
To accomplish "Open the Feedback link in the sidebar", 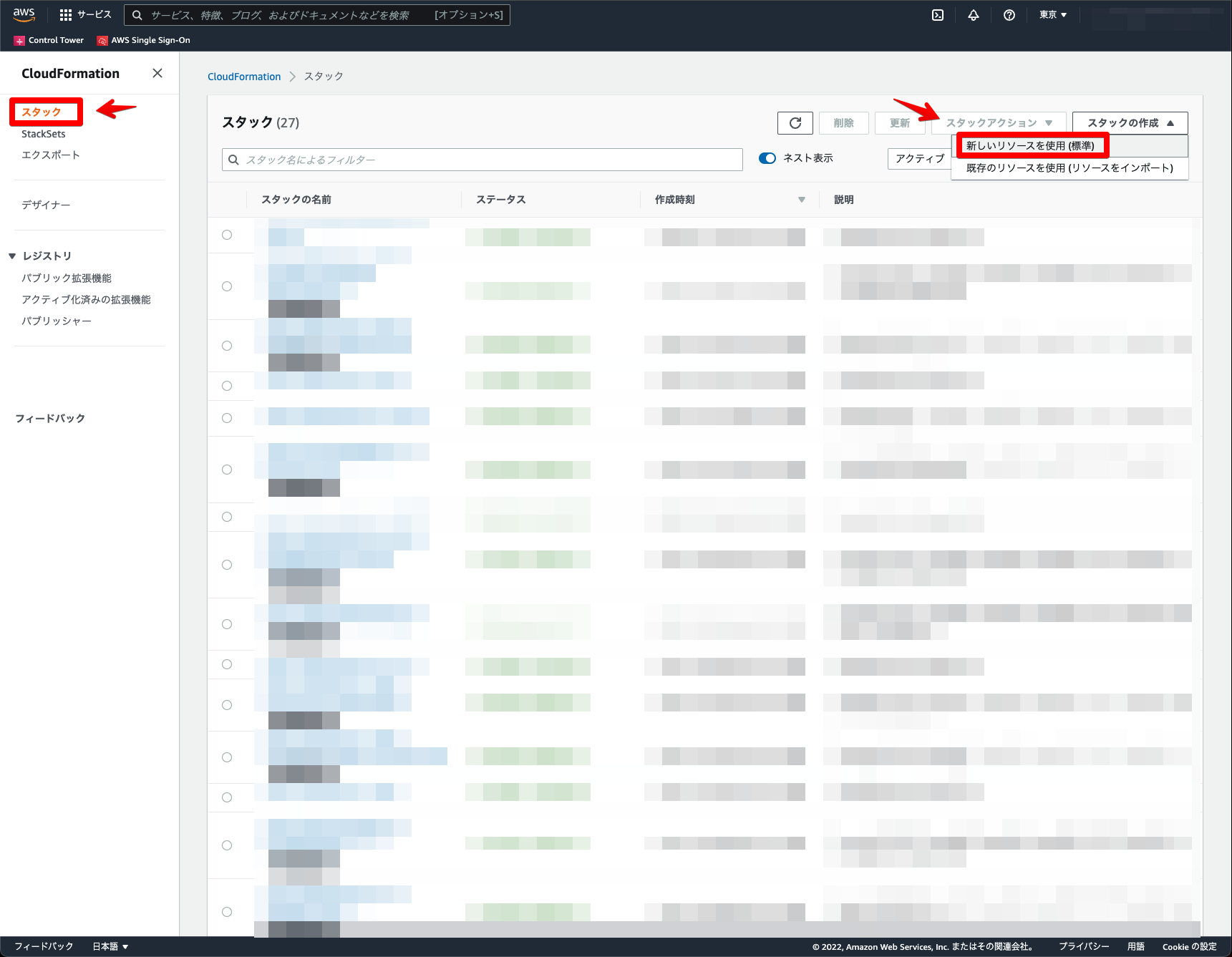I will point(50,419).
